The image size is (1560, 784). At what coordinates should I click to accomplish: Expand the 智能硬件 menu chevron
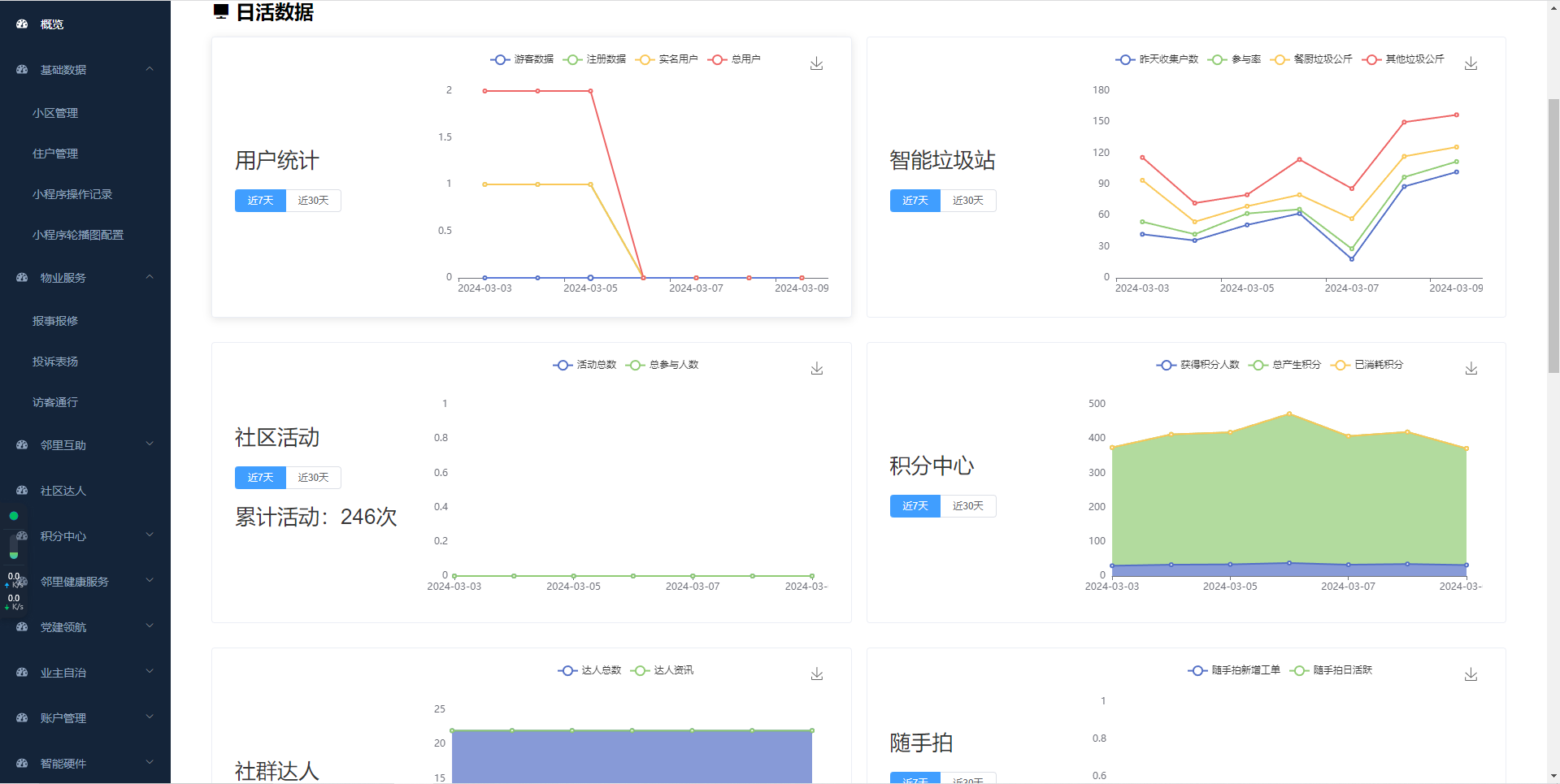click(x=150, y=762)
